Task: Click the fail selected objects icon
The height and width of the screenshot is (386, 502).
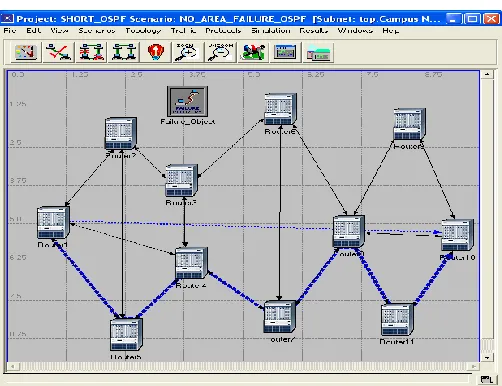Action: [x=91, y=52]
